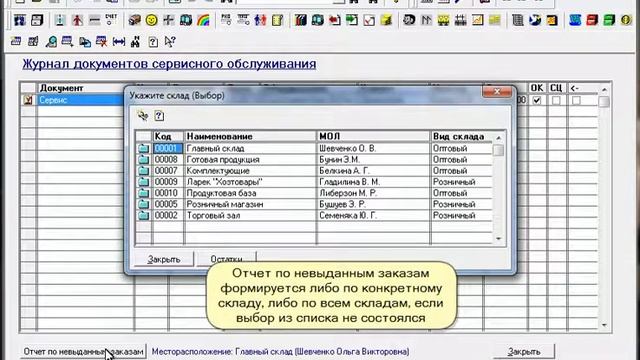Toggle the OK checkbox in Сервис row

pyautogui.click(x=537, y=100)
